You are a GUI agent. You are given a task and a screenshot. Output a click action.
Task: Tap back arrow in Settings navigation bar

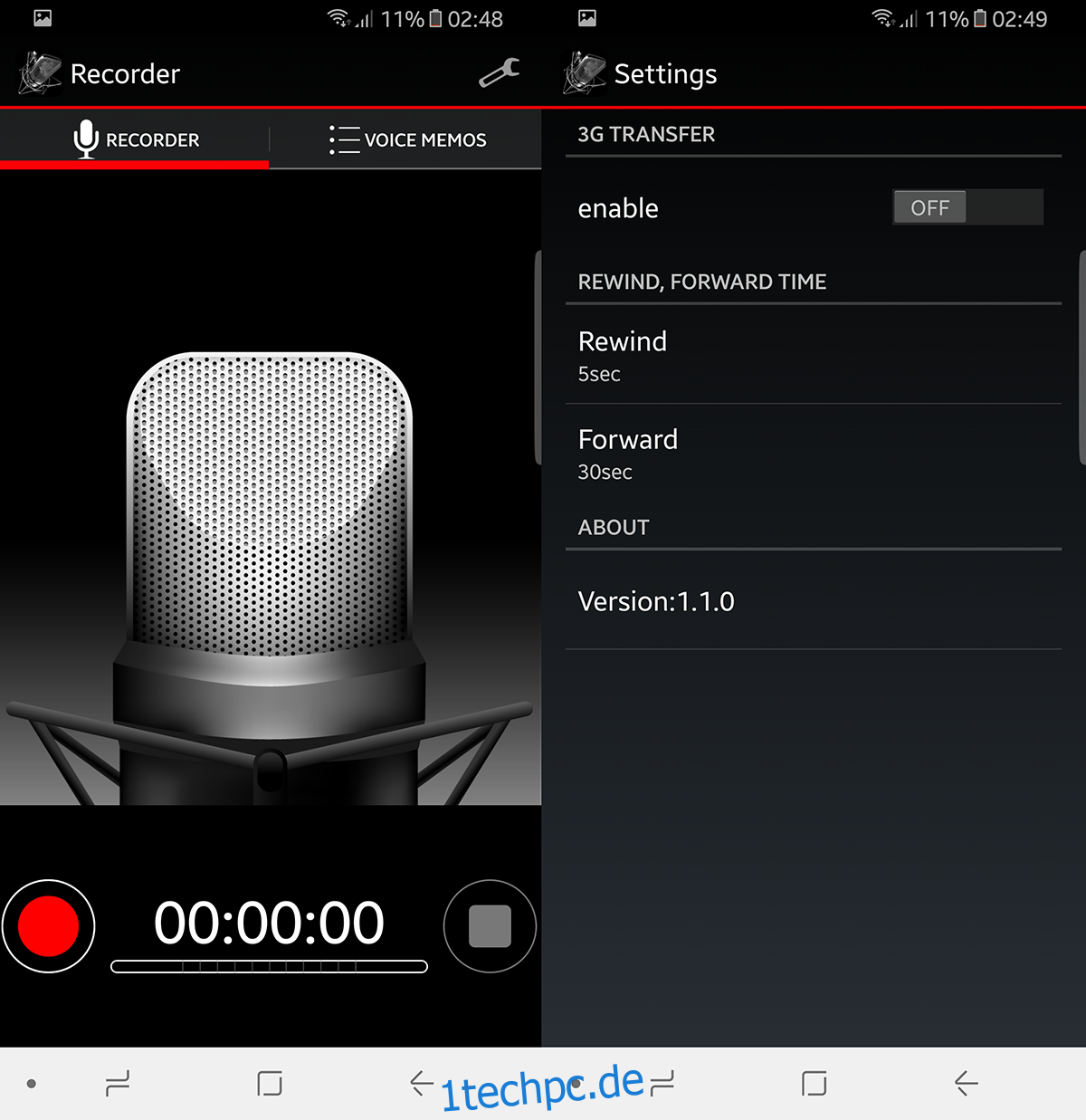(x=967, y=1083)
